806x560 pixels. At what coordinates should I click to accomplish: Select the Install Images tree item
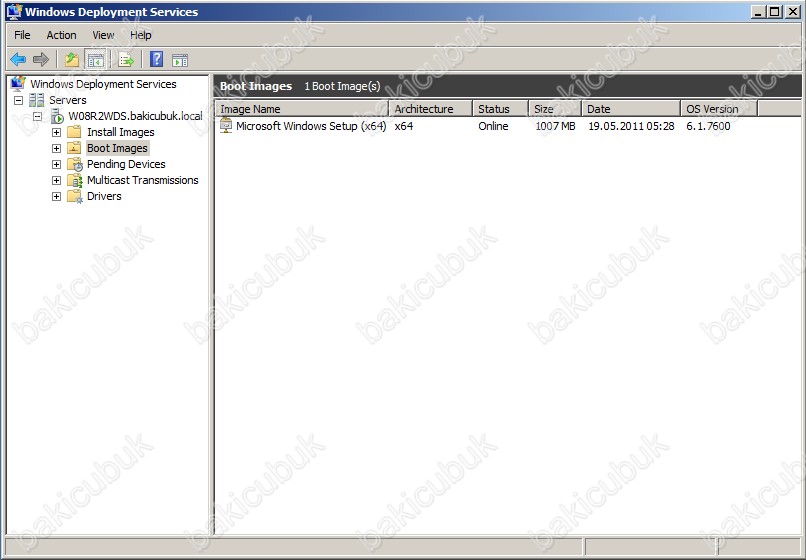[x=121, y=132]
